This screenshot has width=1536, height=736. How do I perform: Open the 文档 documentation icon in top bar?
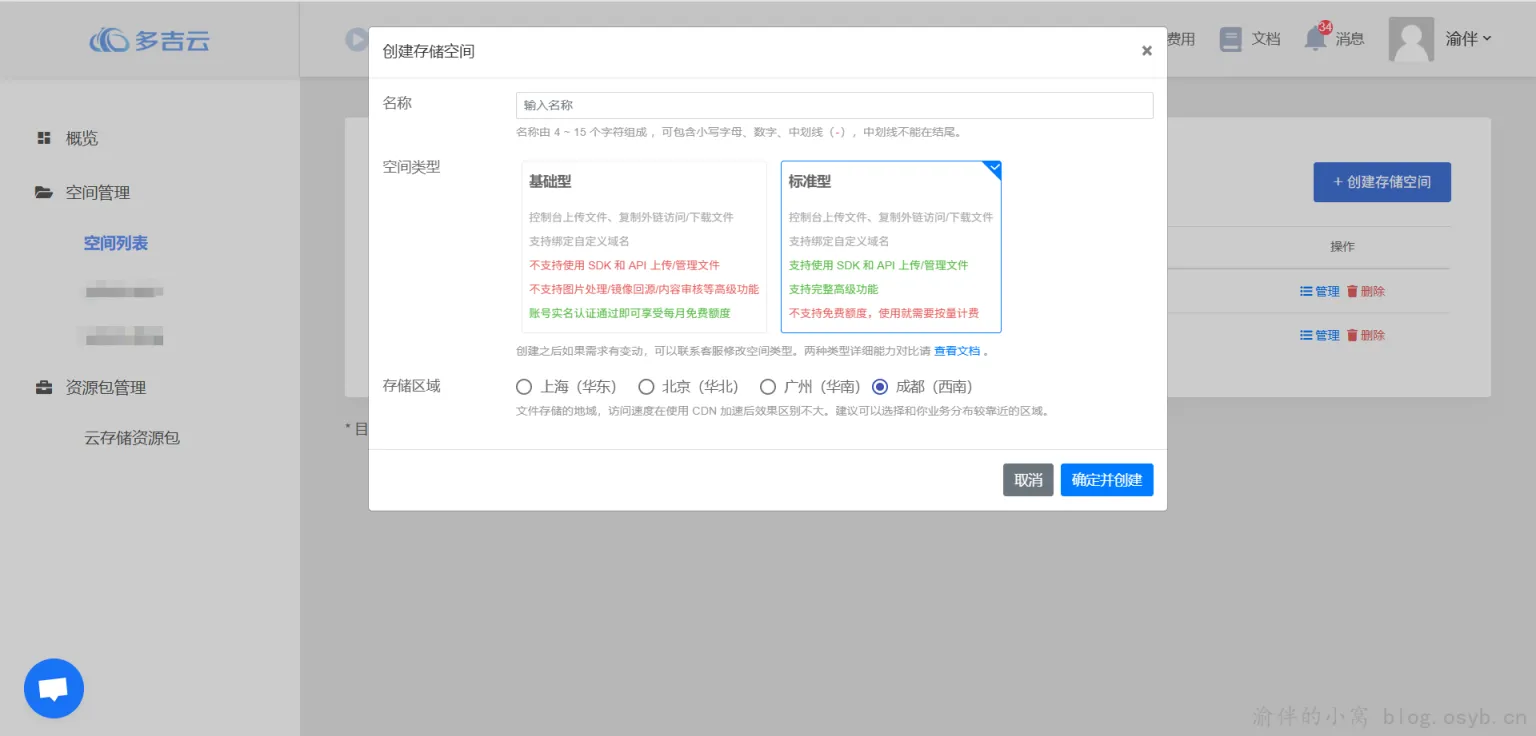click(x=1231, y=38)
